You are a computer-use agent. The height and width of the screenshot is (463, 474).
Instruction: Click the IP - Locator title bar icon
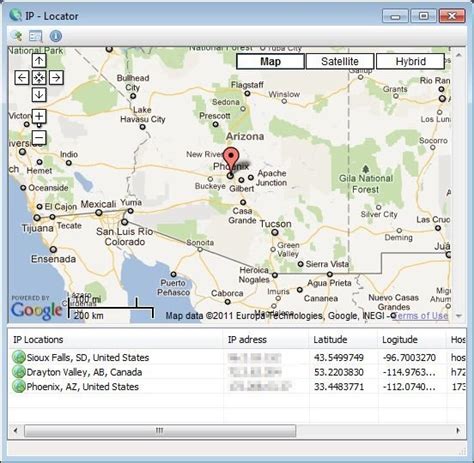click(x=16, y=15)
